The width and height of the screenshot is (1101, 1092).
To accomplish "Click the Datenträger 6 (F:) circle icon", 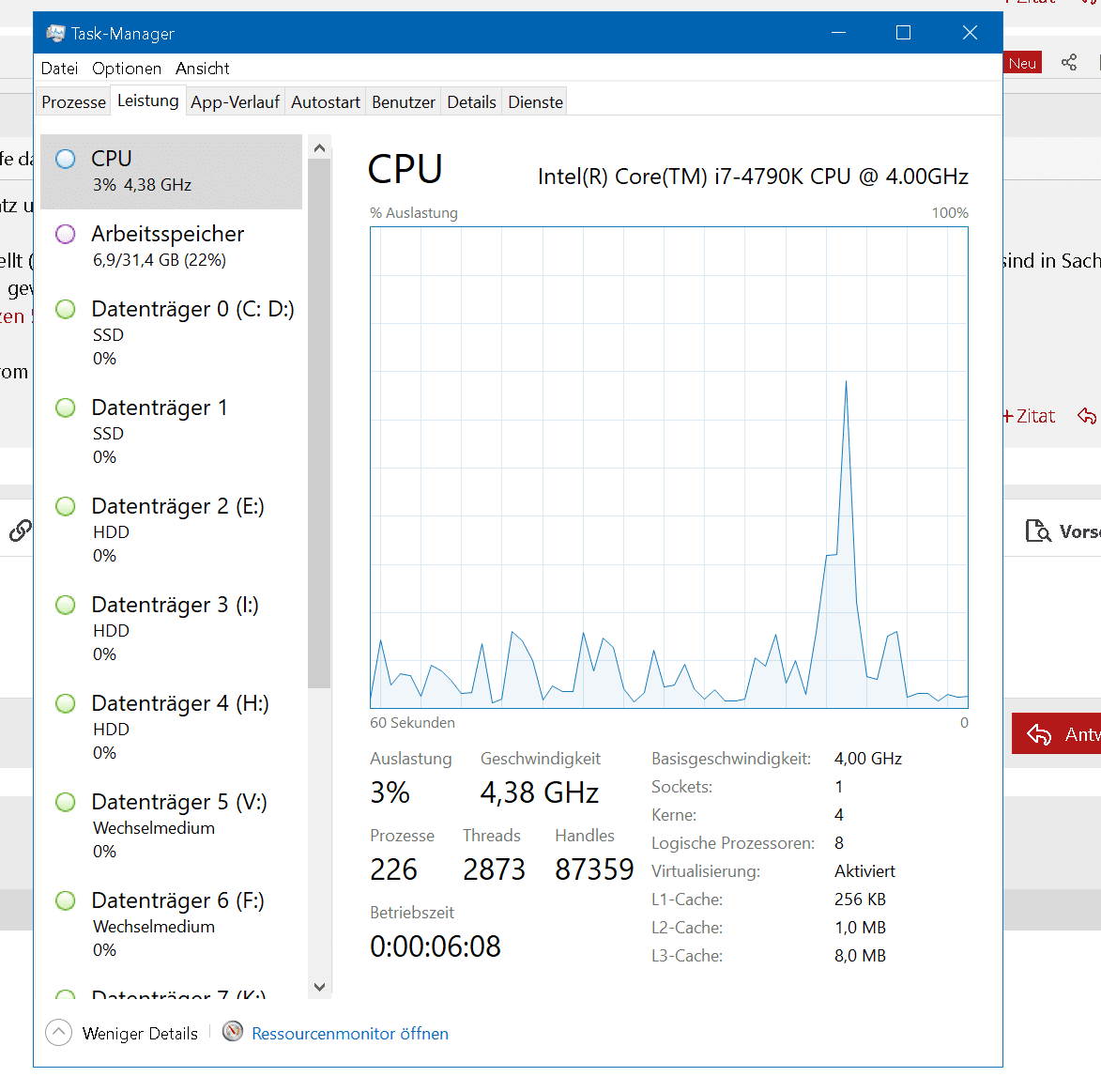I will [66, 900].
